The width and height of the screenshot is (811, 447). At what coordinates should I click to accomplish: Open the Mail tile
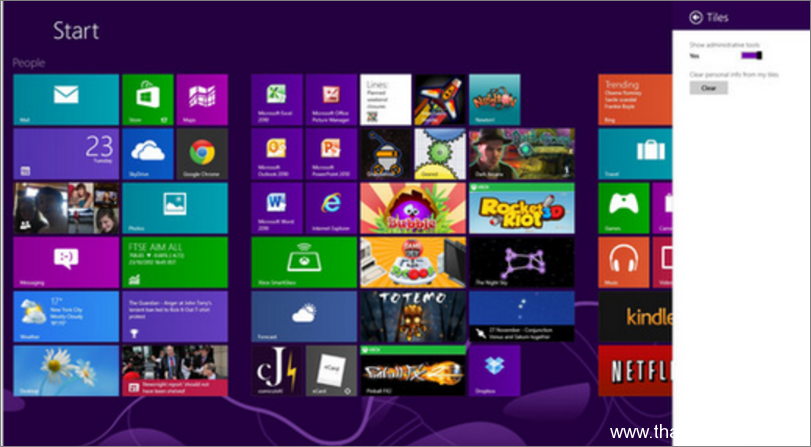coord(66,99)
